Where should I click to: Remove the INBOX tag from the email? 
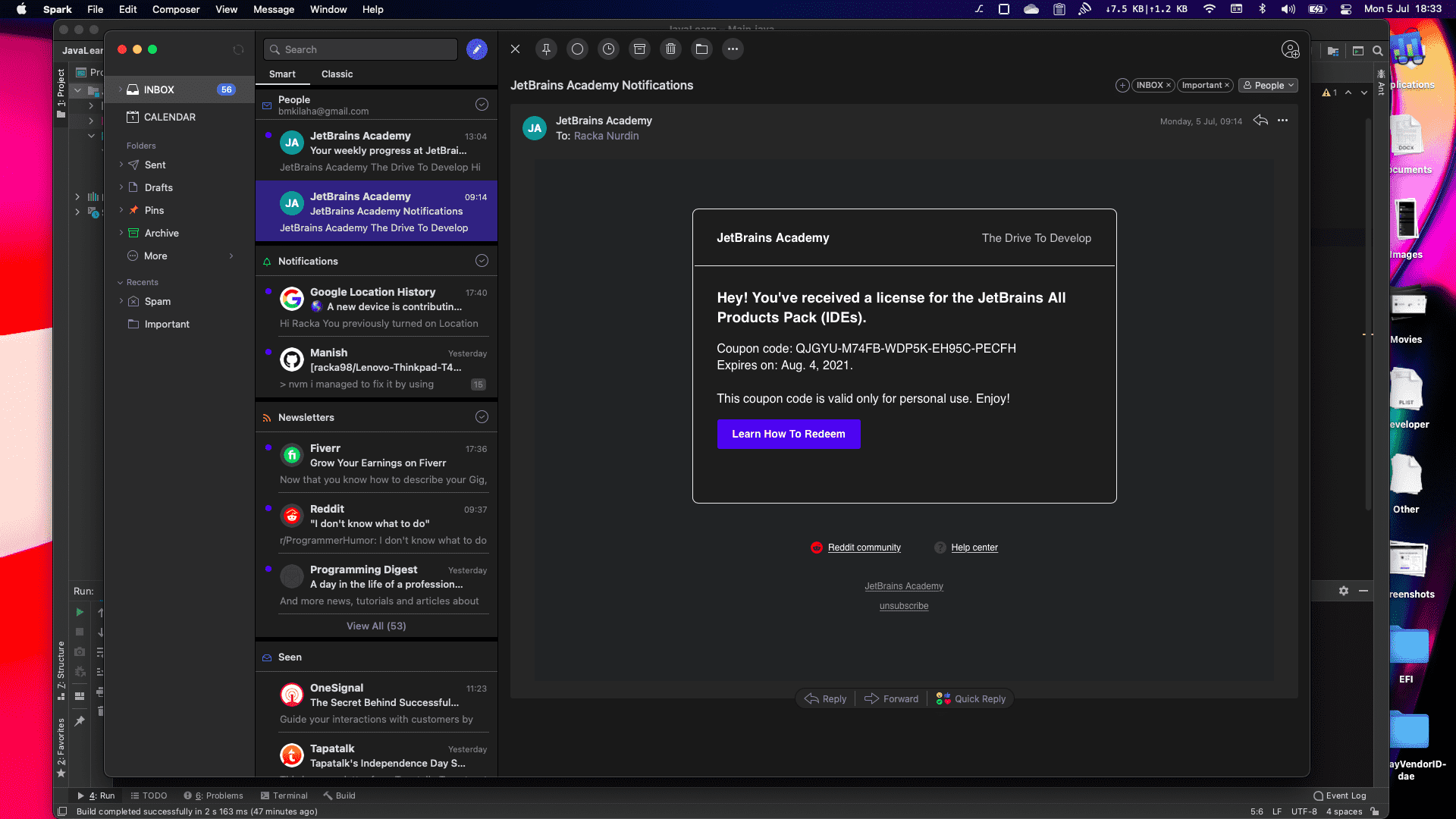[x=1169, y=85]
